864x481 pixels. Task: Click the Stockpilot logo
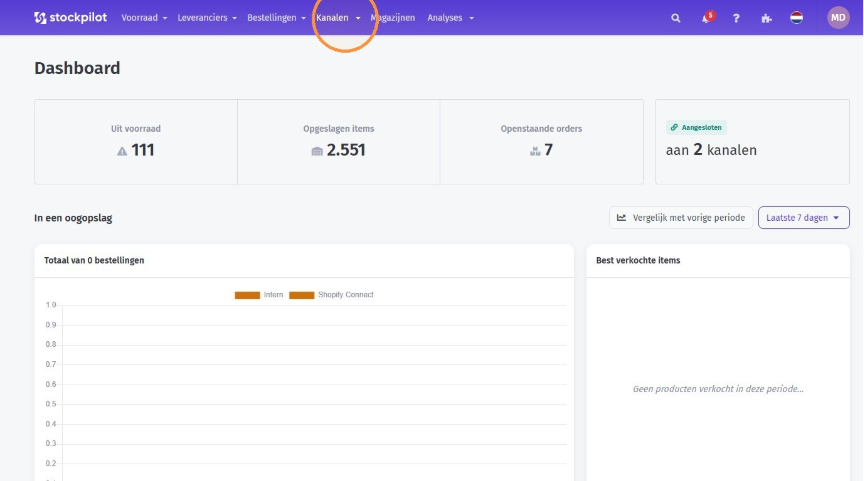[x=71, y=18]
